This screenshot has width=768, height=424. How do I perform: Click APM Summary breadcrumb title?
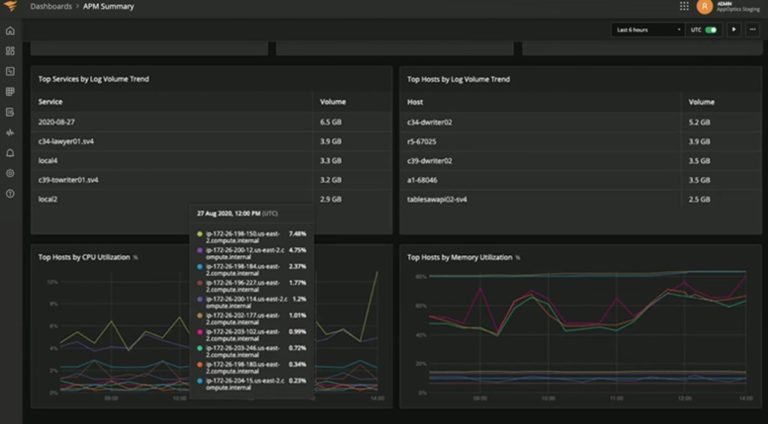[108, 6]
